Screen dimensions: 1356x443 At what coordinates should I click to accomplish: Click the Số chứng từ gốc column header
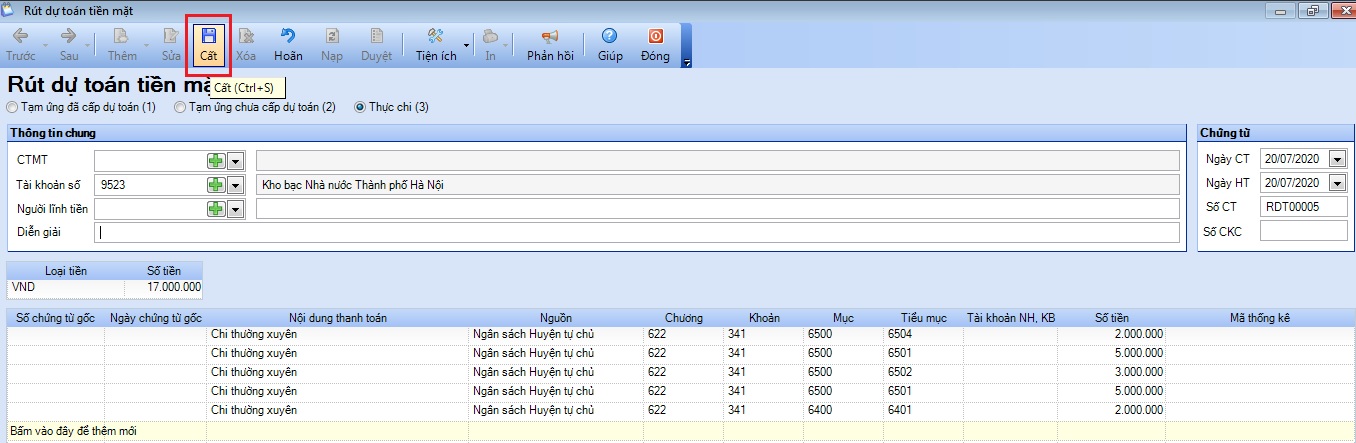(x=56, y=318)
